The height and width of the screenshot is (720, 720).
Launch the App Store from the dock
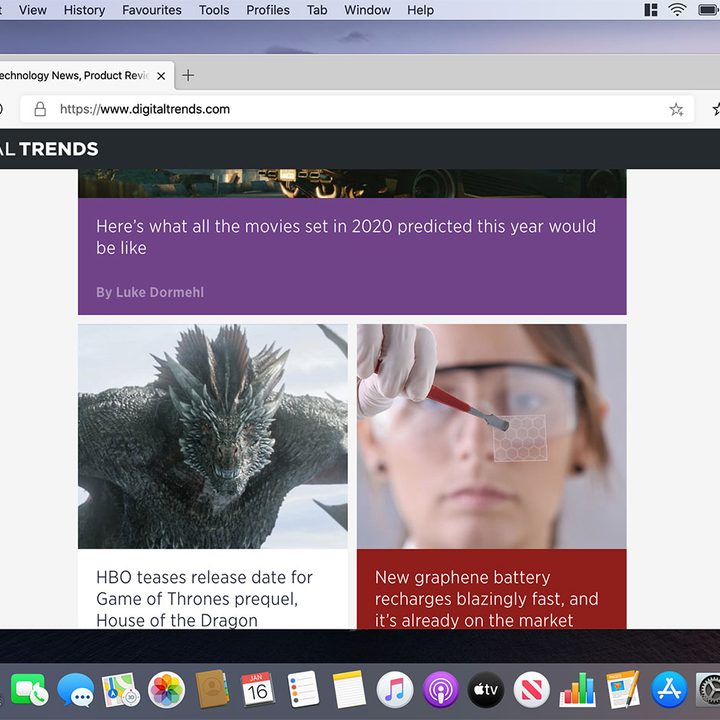pos(669,690)
